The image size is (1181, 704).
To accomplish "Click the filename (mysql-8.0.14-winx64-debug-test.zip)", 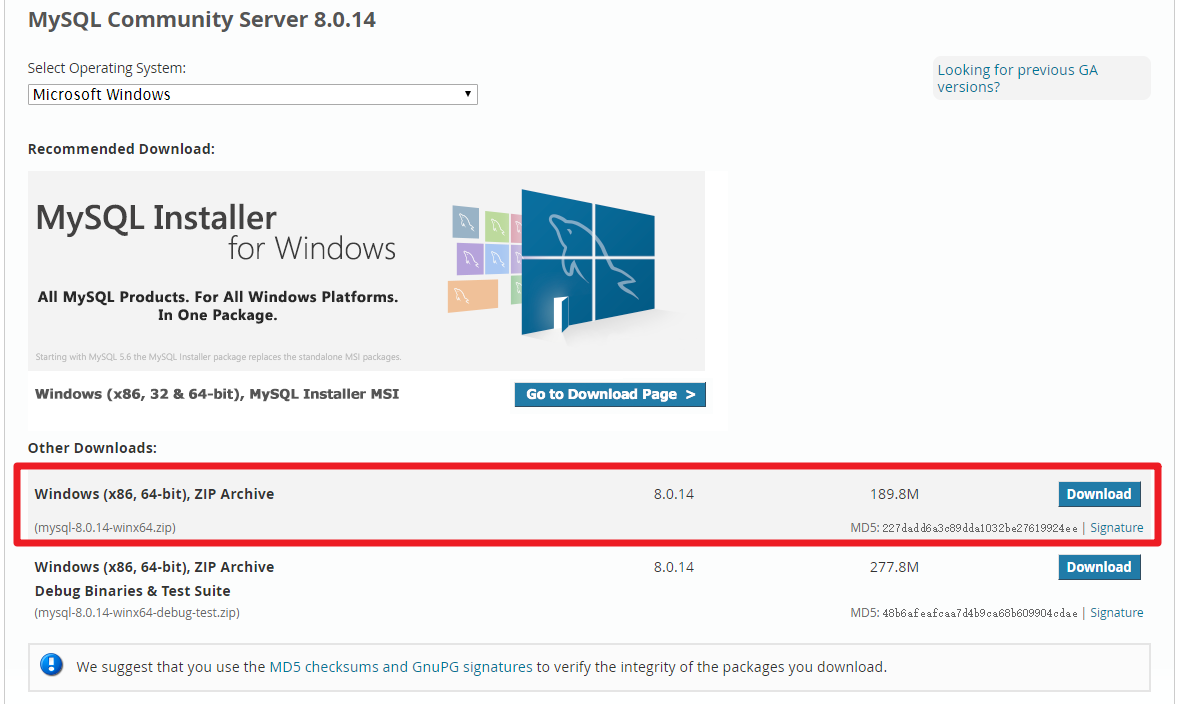I will (x=137, y=613).
